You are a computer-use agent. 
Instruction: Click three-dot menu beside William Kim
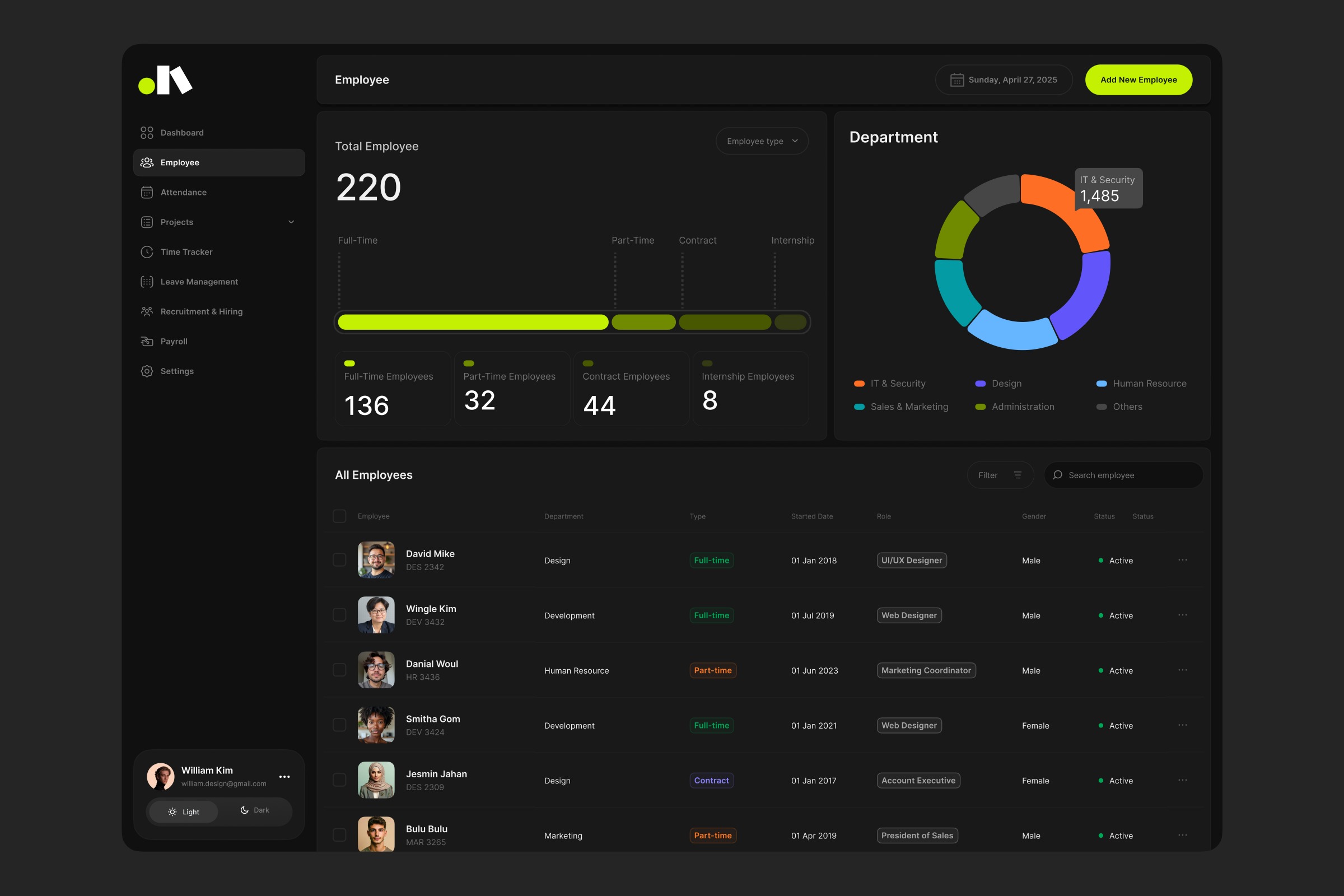(x=284, y=777)
